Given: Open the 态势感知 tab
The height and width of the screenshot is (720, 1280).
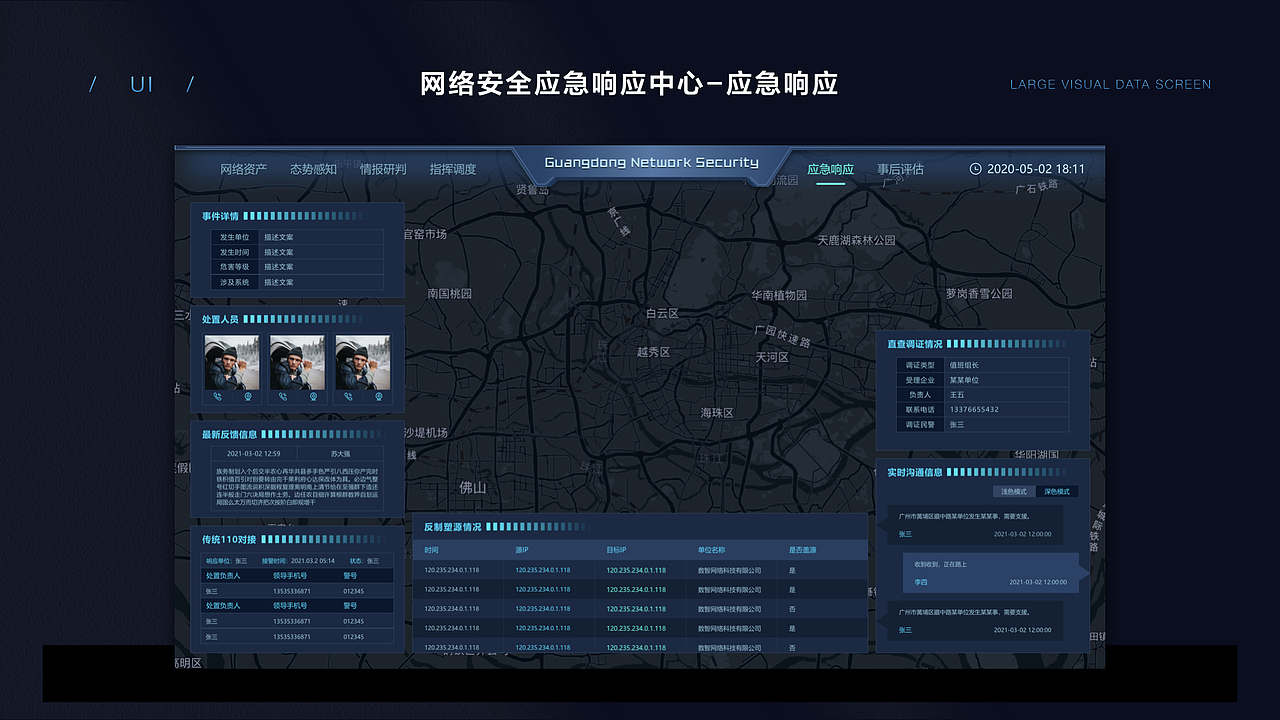Looking at the screenshot, I should click(x=315, y=168).
